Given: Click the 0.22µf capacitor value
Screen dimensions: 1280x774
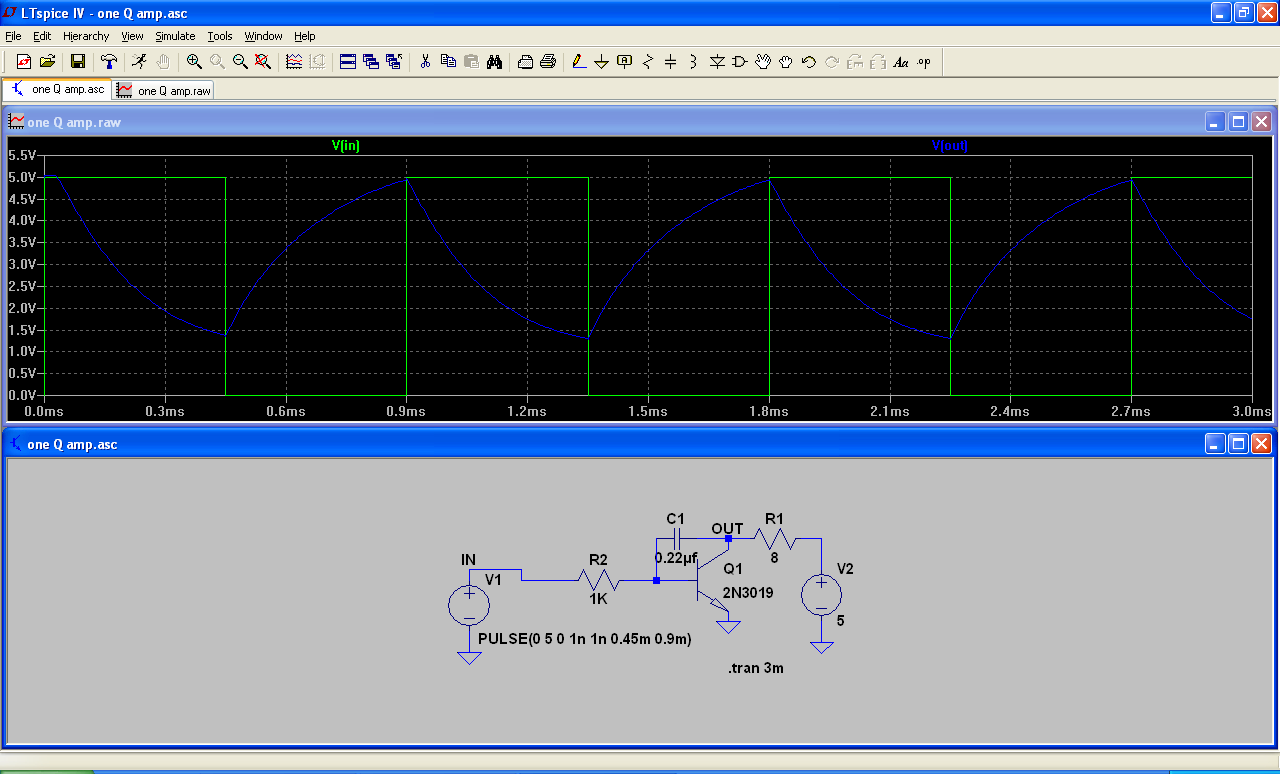Looking at the screenshot, I should click(x=676, y=557).
